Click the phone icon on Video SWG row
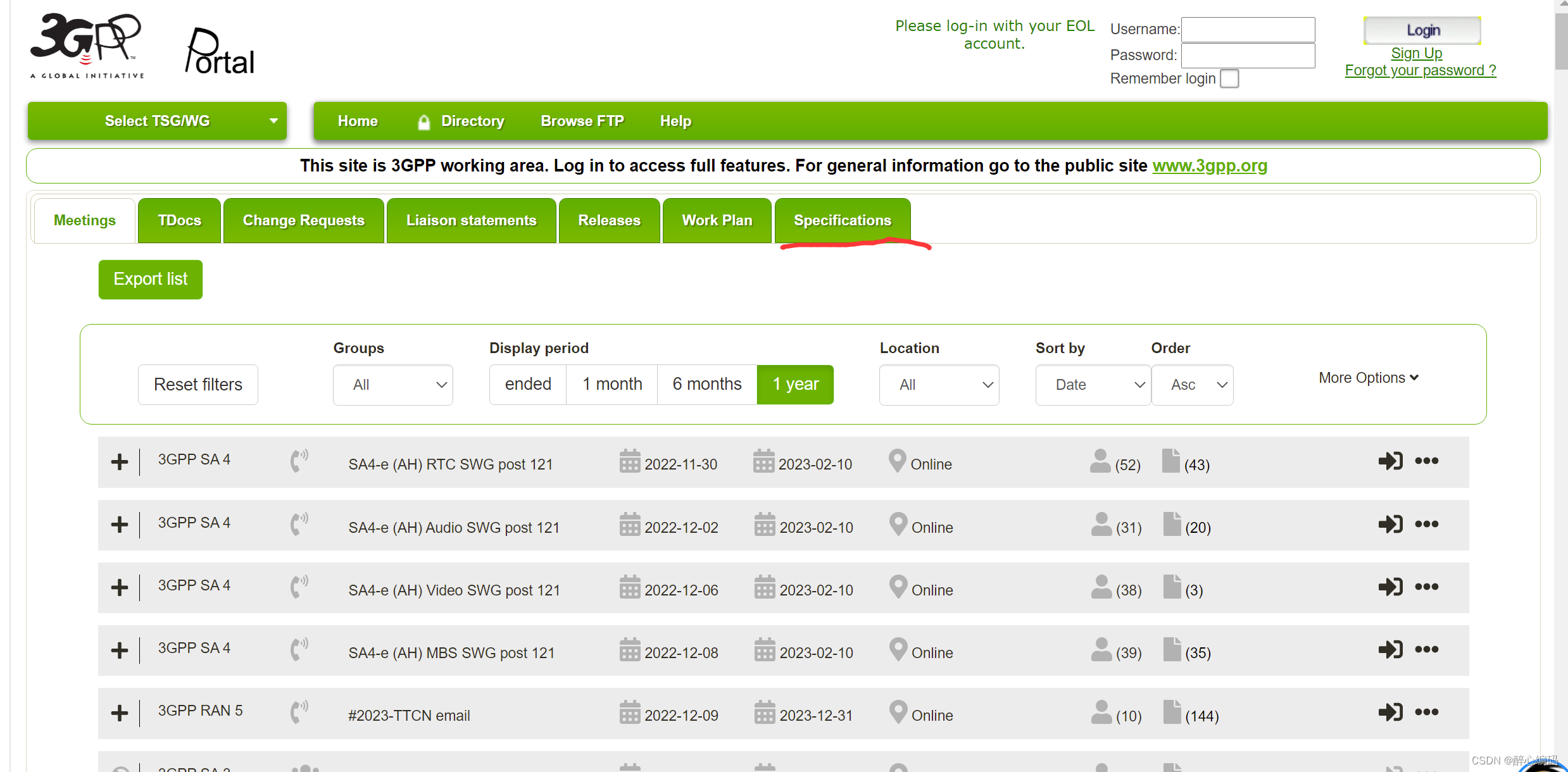 point(299,587)
